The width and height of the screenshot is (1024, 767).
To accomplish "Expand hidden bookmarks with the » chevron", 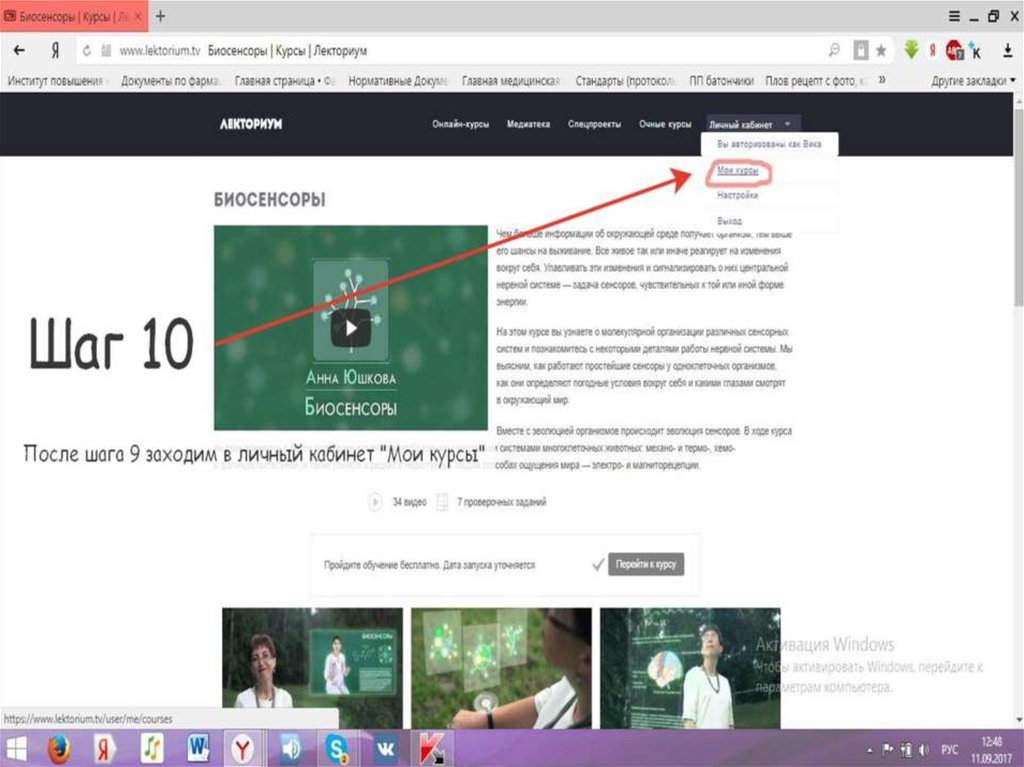I will [882, 80].
